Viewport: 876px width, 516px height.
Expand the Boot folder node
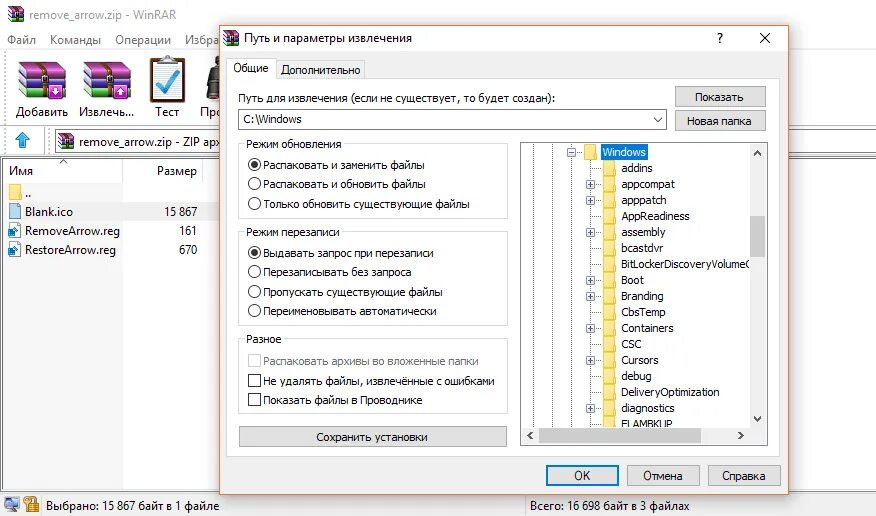[x=590, y=280]
